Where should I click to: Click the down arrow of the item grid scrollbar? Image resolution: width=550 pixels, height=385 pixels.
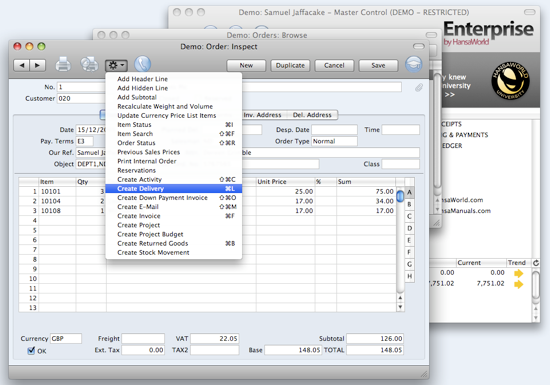(x=400, y=307)
